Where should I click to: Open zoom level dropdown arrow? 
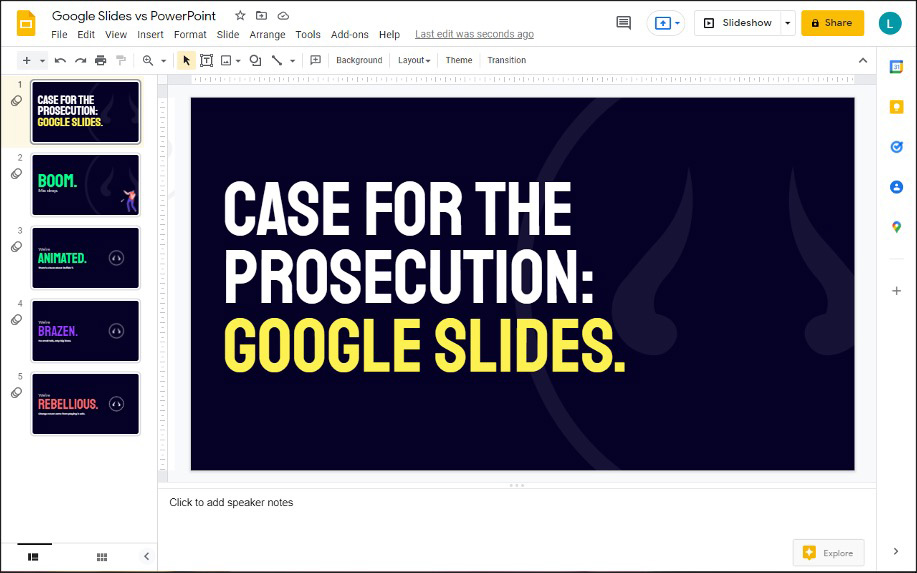coord(163,61)
